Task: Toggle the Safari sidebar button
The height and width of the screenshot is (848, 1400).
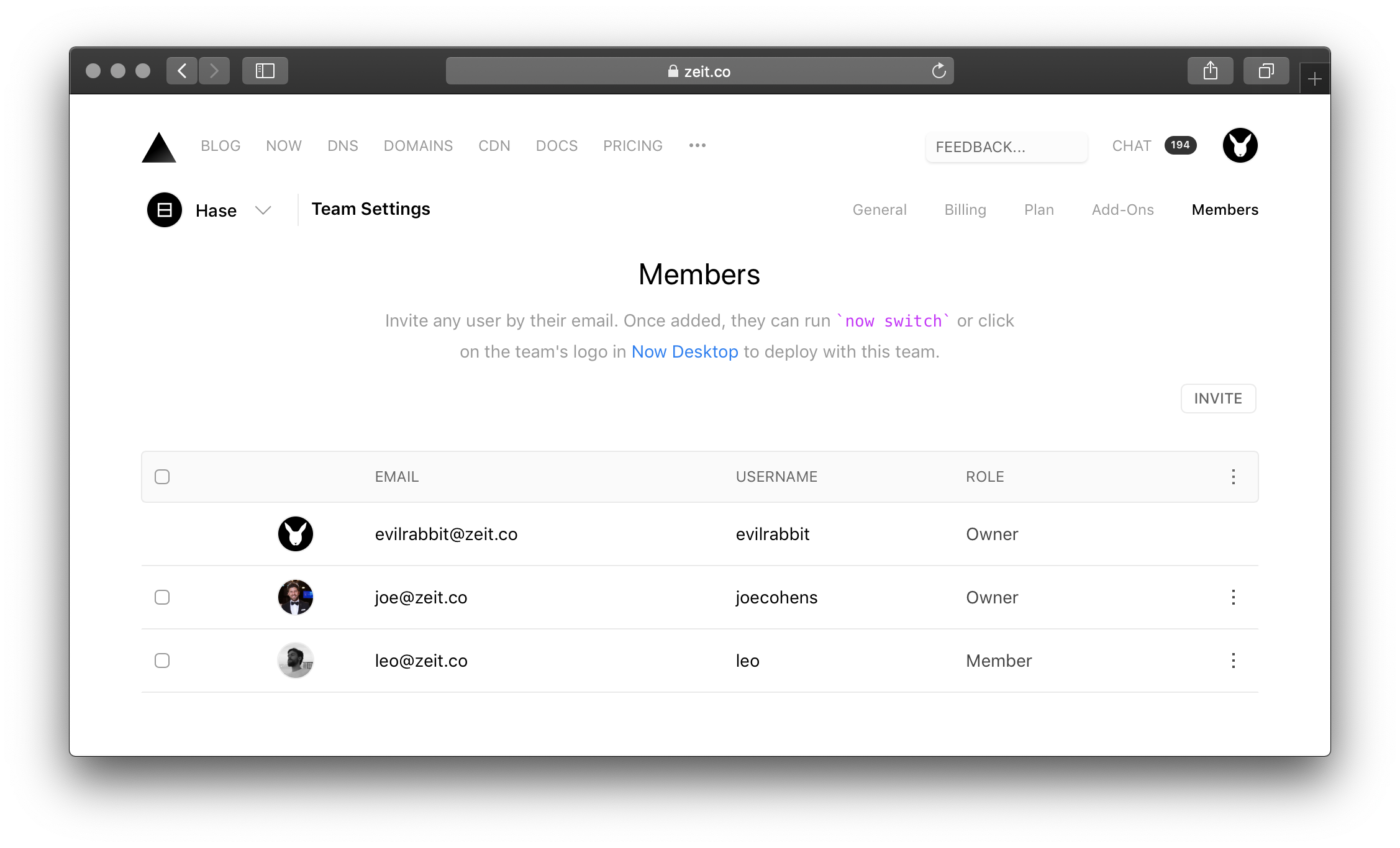Action: 265,71
